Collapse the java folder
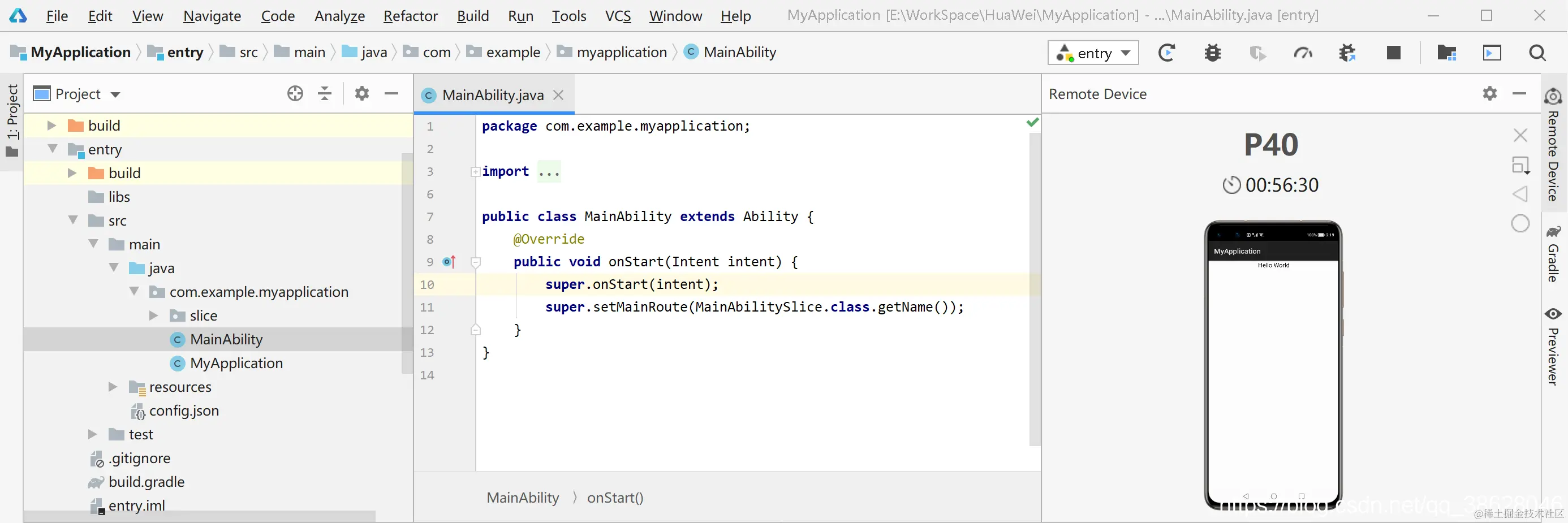Viewport: 1568px width, 523px height. [114, 267]
